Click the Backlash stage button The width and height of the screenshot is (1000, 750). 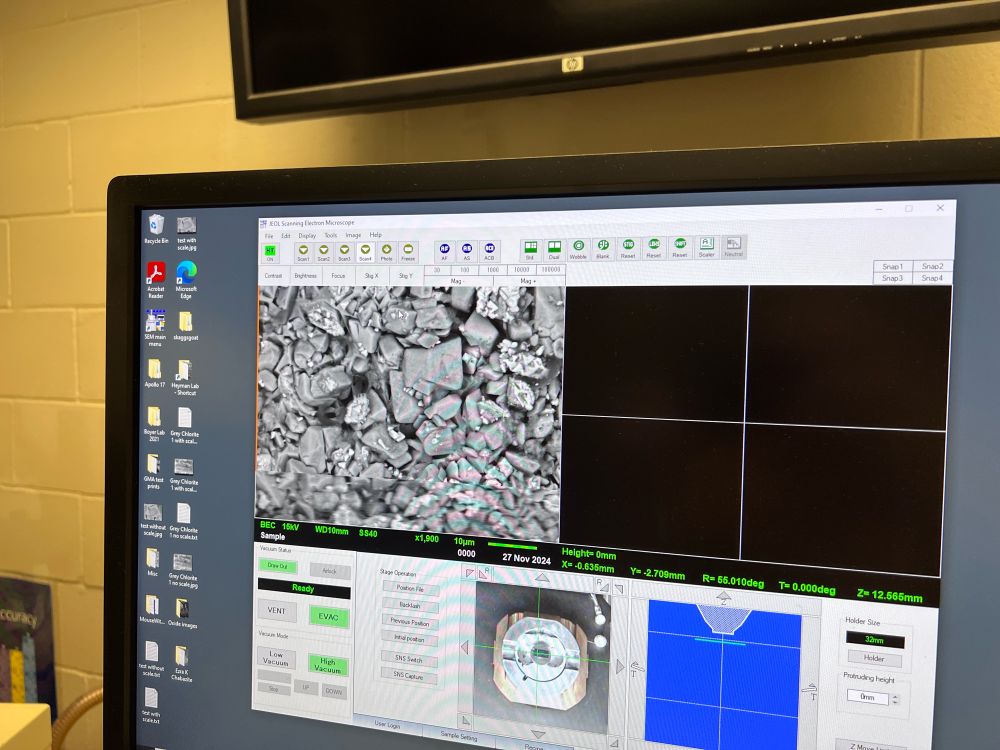pyautogui.click(x=410, y=605)
